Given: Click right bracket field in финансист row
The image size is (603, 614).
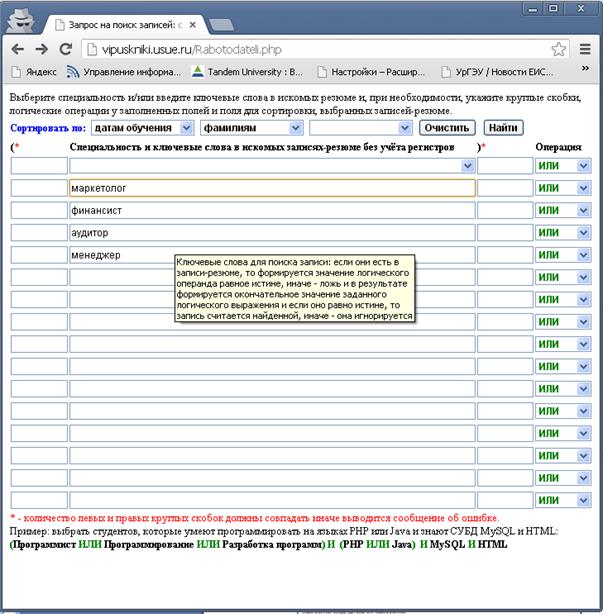Looking at the screenshot, I should click(505, 210).
